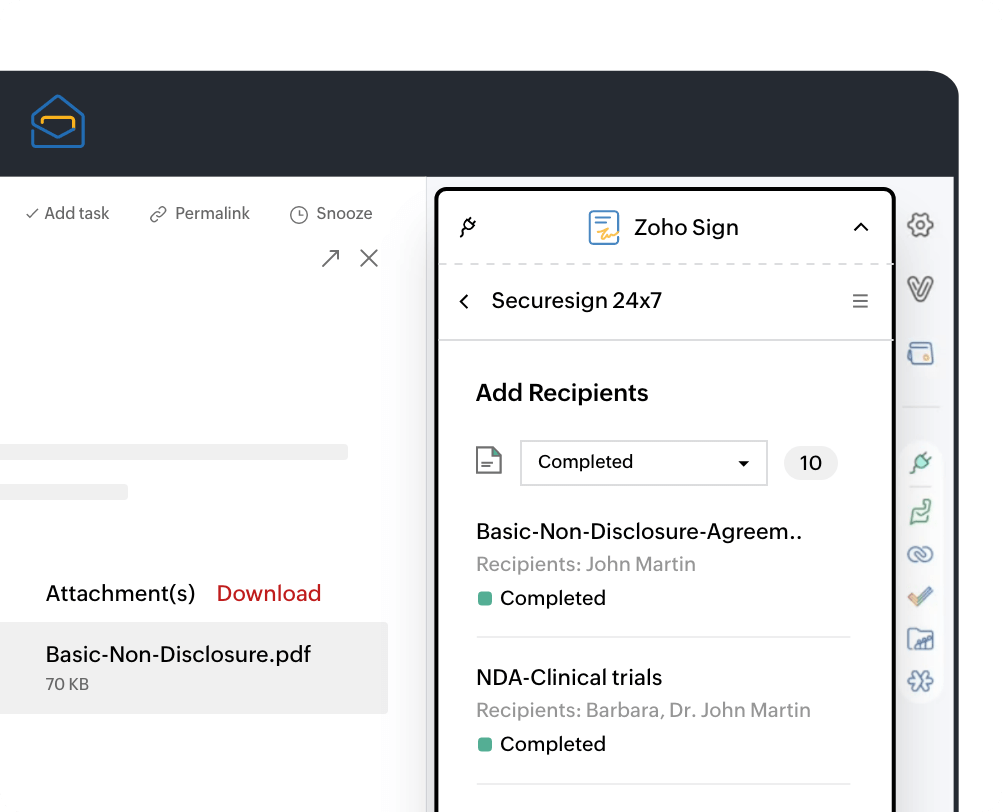The width and height of the screenshot is (1002, 812).
Task: Open the Securesign hamburger menu
Action: pyautogui.click(x=860, y=301)
